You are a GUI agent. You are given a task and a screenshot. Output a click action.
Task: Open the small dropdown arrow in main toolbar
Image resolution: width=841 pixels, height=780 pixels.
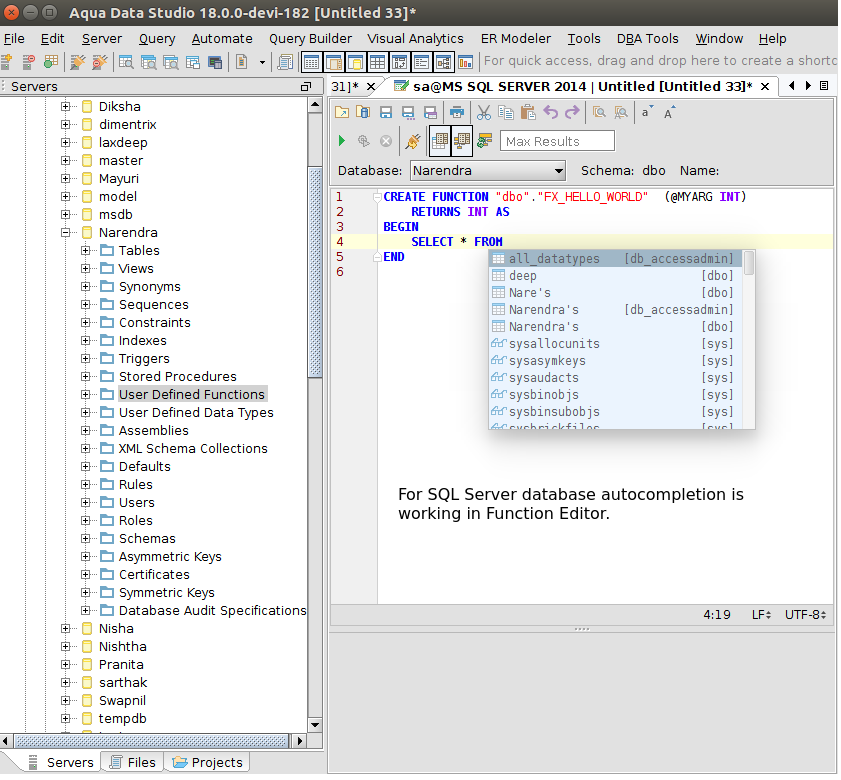pos(262,62)
